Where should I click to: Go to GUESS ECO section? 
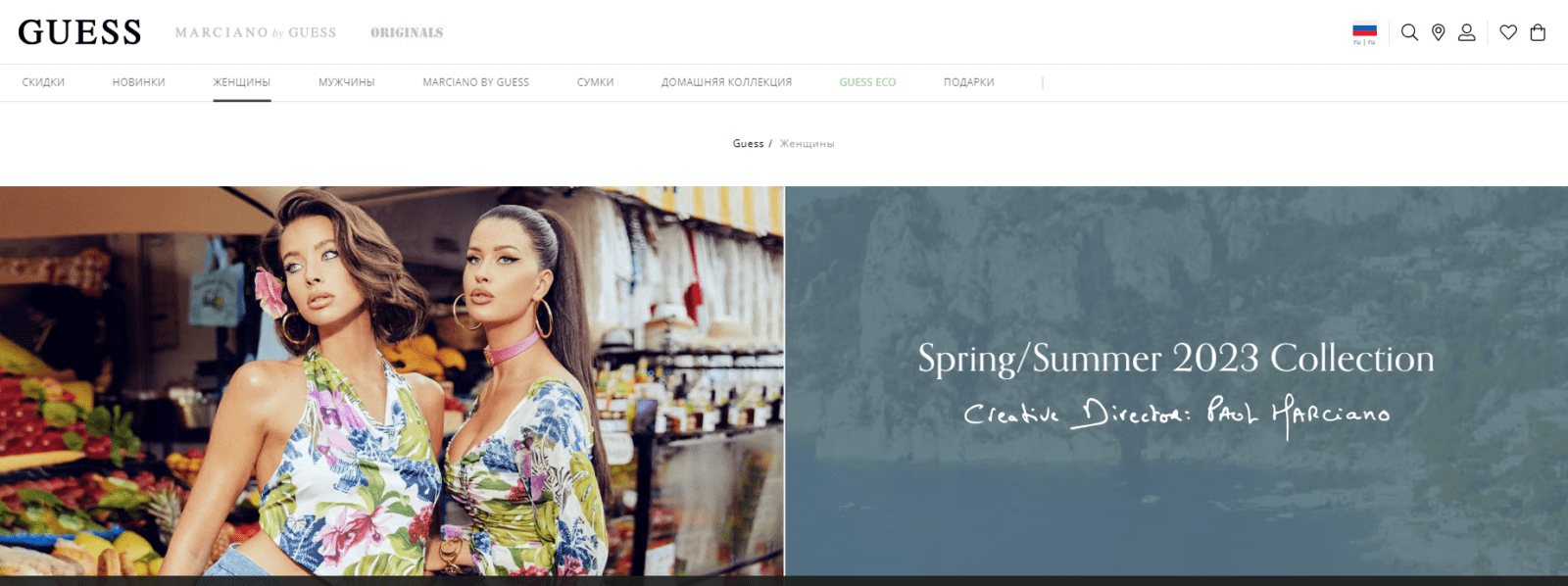tap(867, 82)
